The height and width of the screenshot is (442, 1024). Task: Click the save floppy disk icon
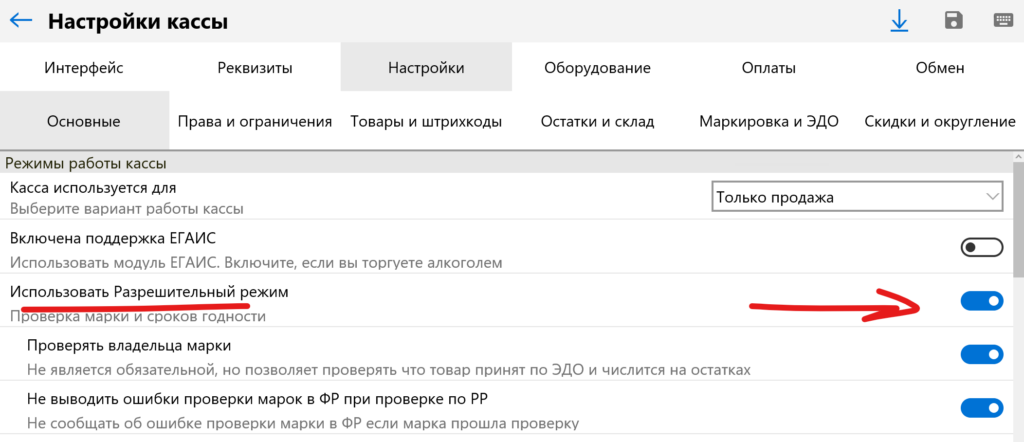953,21
